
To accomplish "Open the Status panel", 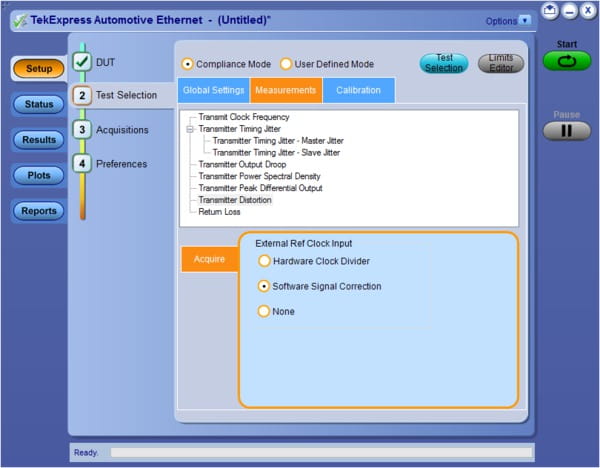I will point(39,104).
